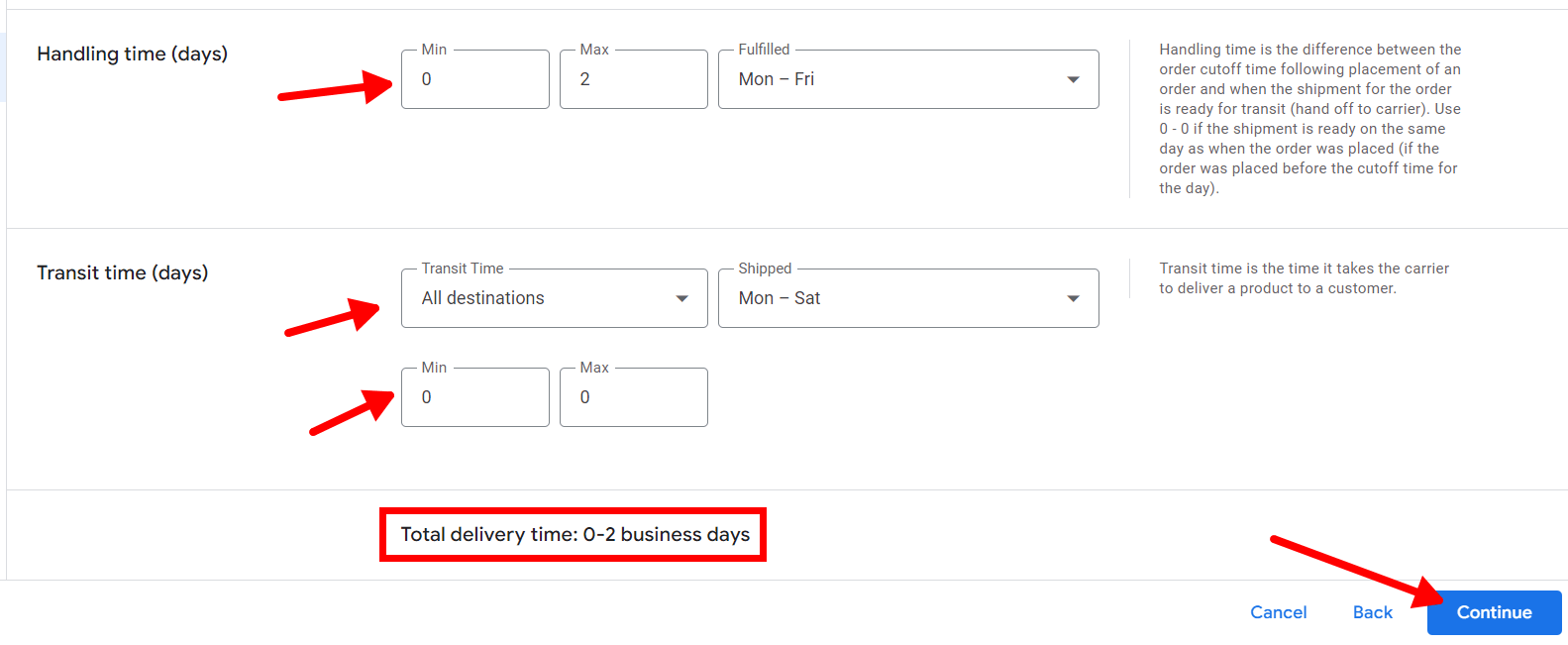Click the Handling time Max input field
Image resolution: width=1568 pixels, height=645 pixels.
633,79
